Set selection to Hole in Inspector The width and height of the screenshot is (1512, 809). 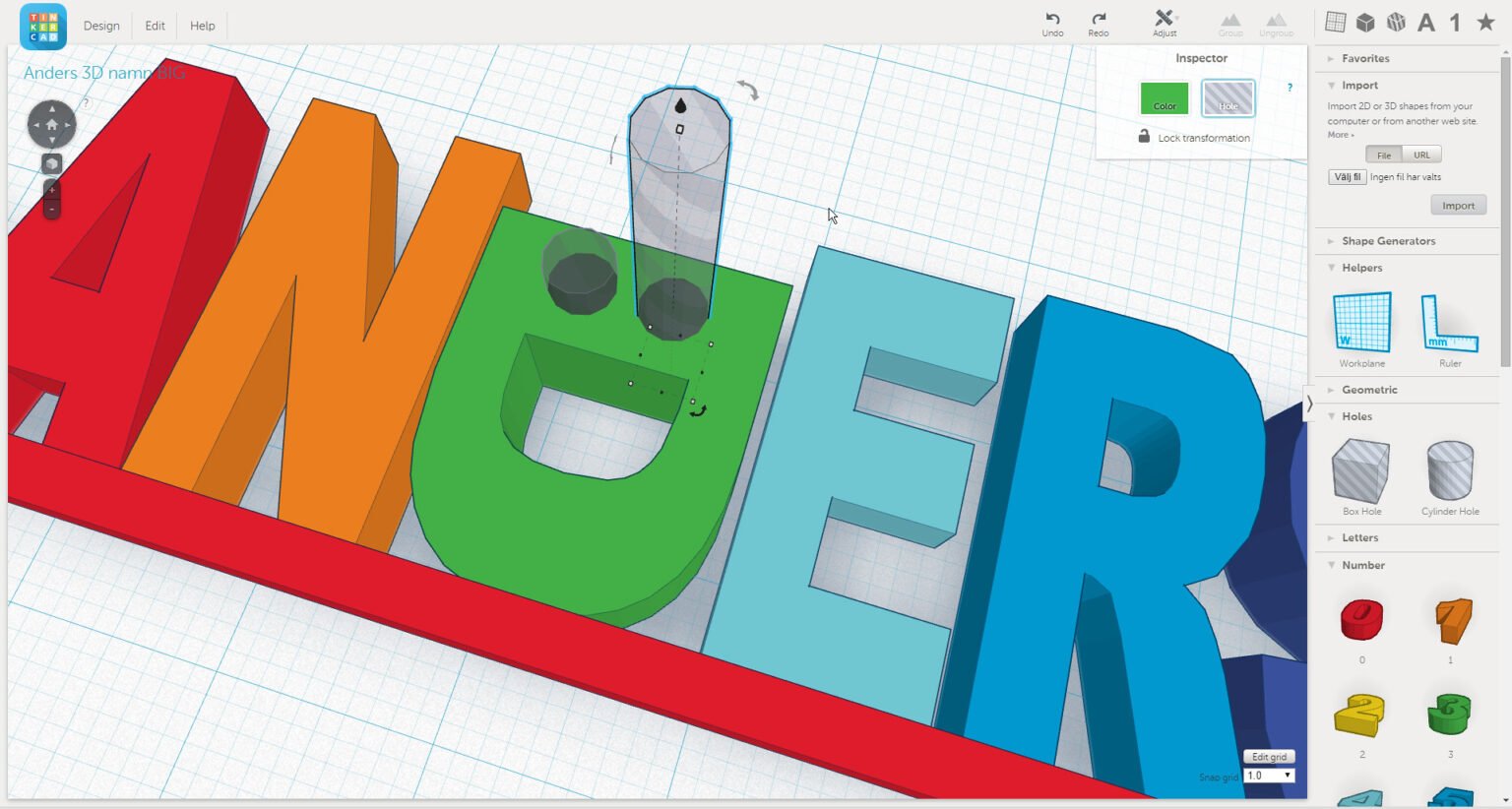1228,98
